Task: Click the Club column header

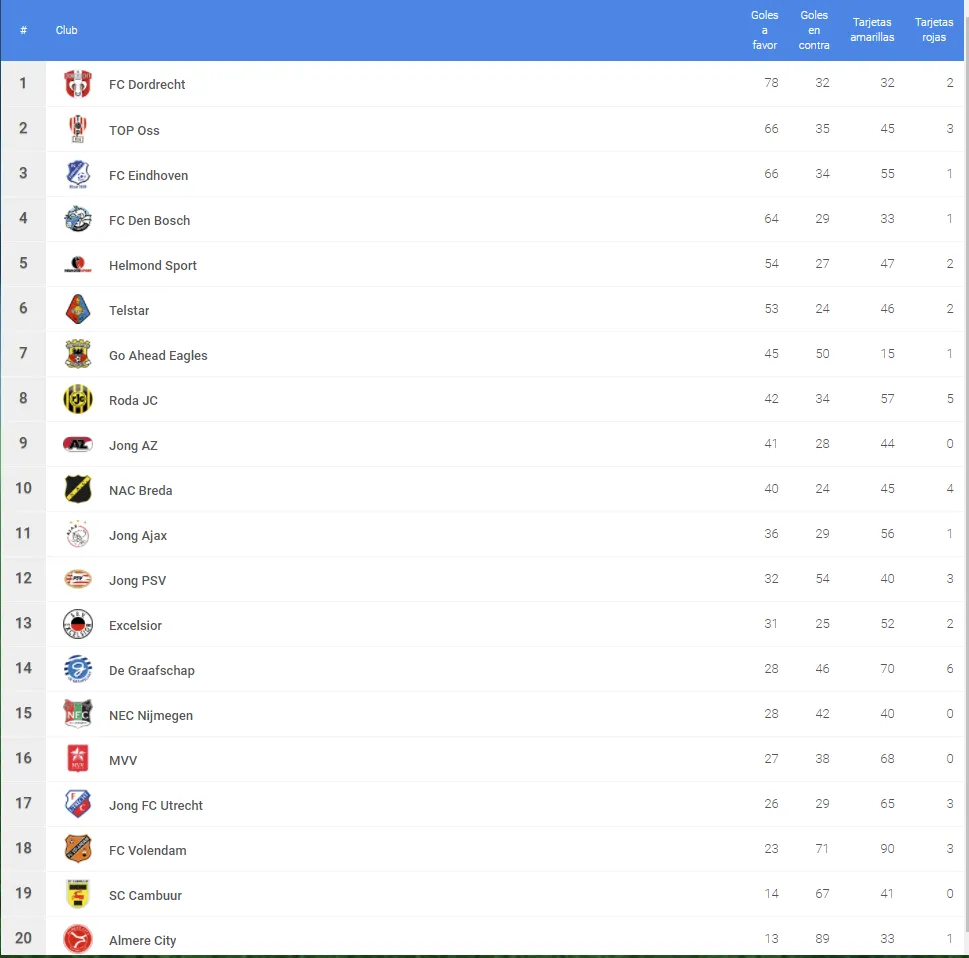Action: [66, 30]
